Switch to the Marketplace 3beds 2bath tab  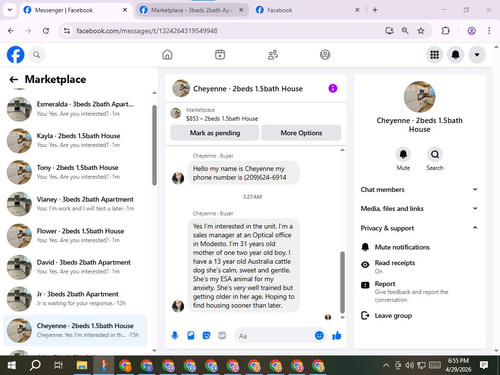191,10
